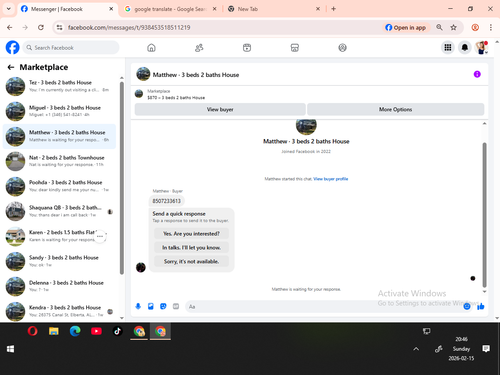Open Sandy 3 beds 2 baths conversation
This screenshot has height=375, width=500.
(x=59, y=261)
